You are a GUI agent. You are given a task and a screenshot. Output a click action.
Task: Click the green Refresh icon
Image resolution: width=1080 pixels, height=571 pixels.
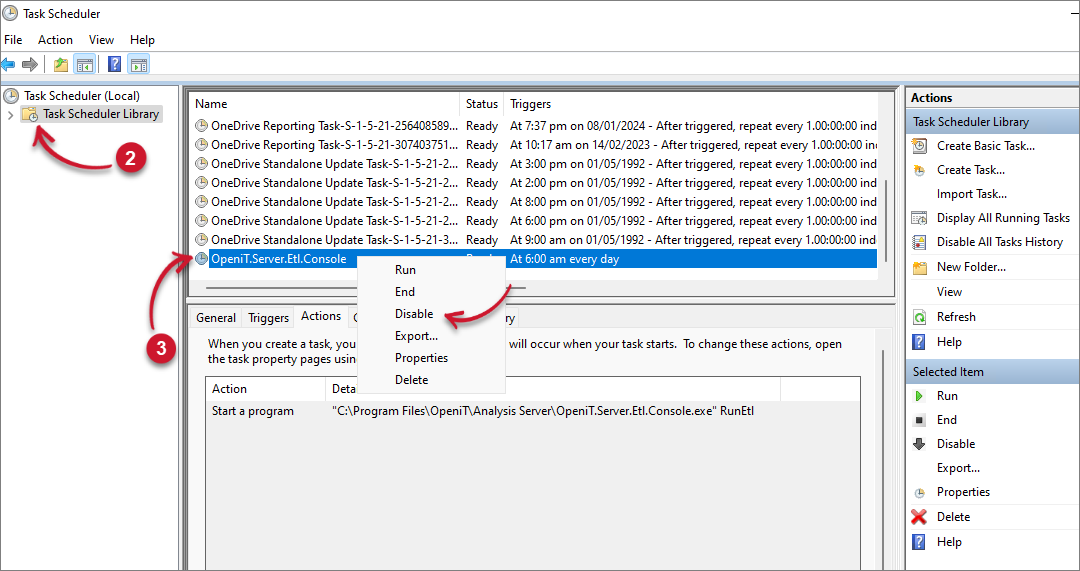(920, 318)
